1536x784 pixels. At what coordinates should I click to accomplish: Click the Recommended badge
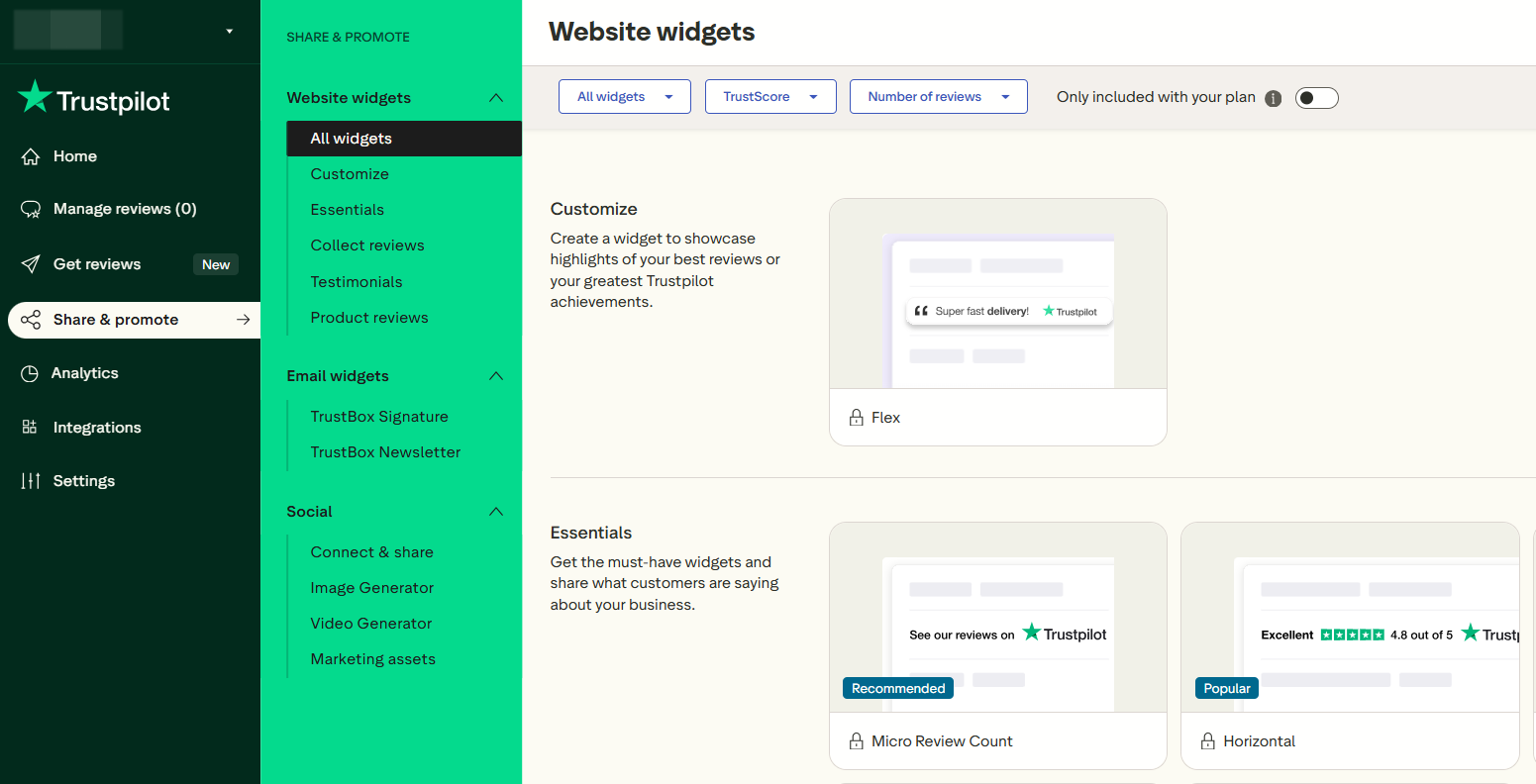pyautogui.click(x=898, y=688)
